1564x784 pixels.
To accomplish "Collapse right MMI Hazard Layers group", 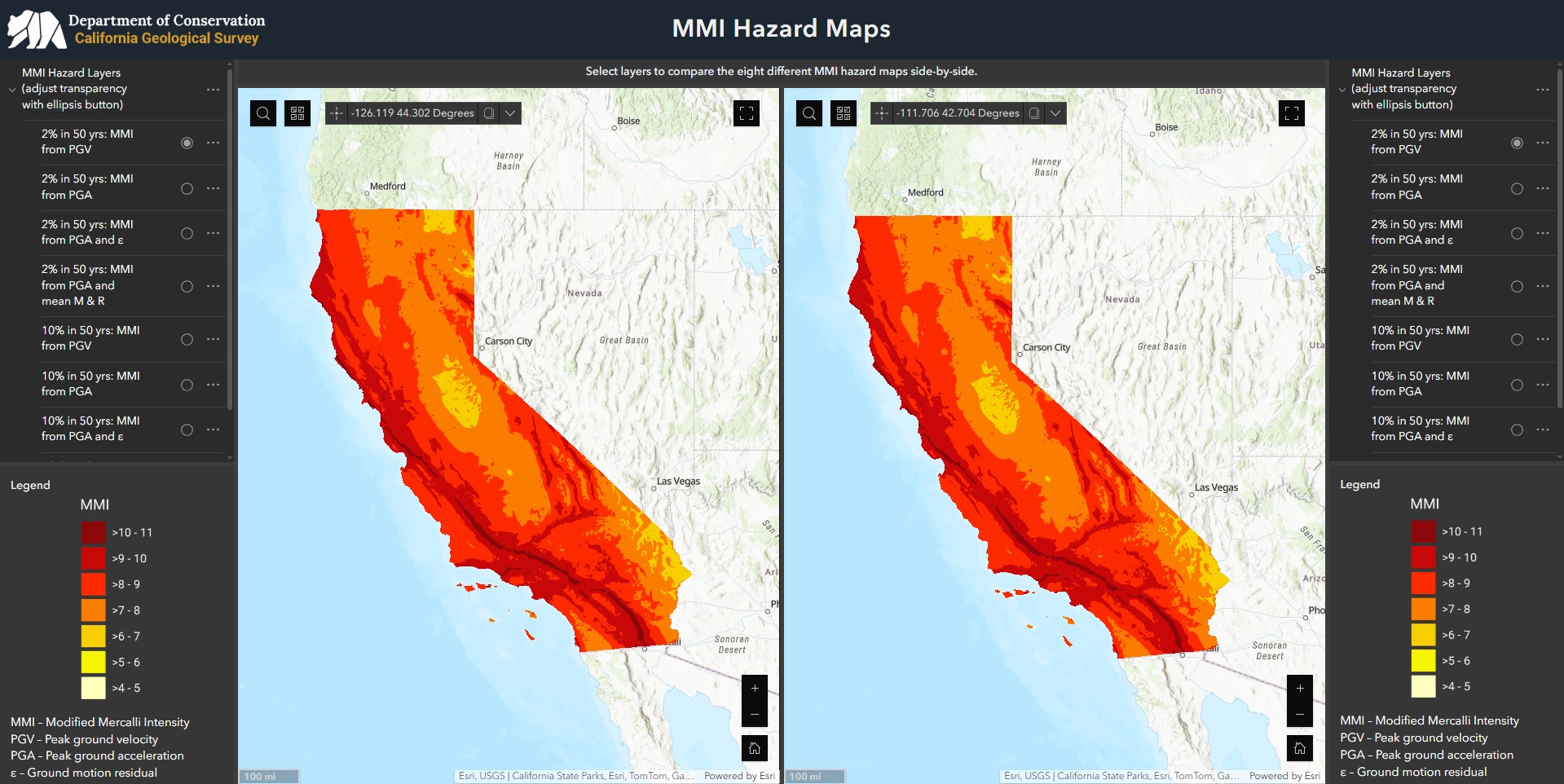I will tap(1342, 90).
